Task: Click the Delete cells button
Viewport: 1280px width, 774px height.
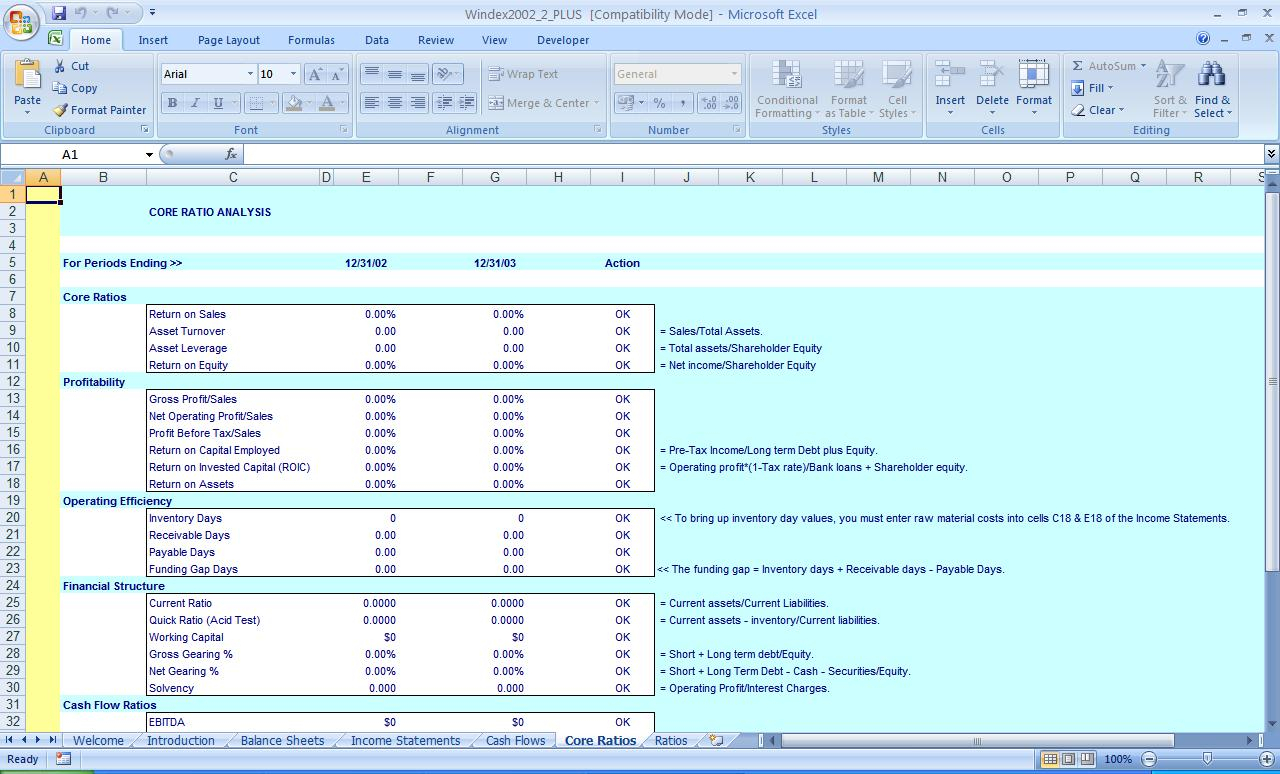Action: point(992,85)
